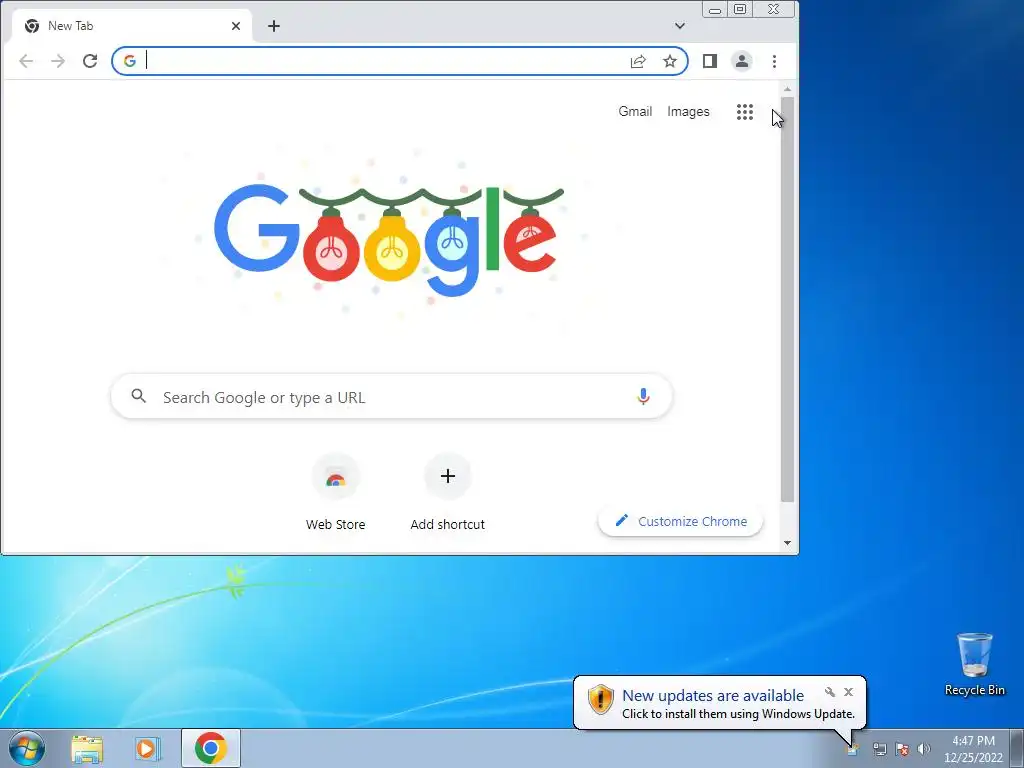Open Action Center flag icon
This screenshot has height=768, width=1024.
902,749
